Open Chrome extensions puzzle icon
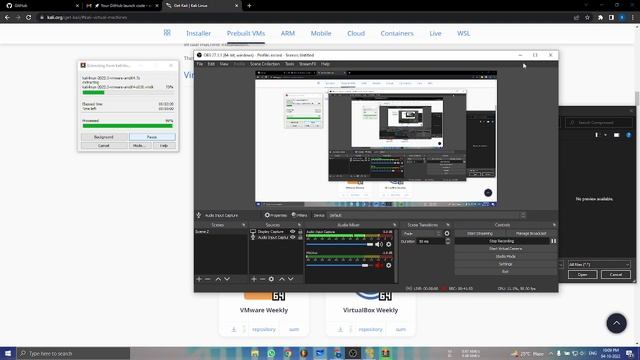This screenshot has height=360, width=640. (x=600, y=18)
